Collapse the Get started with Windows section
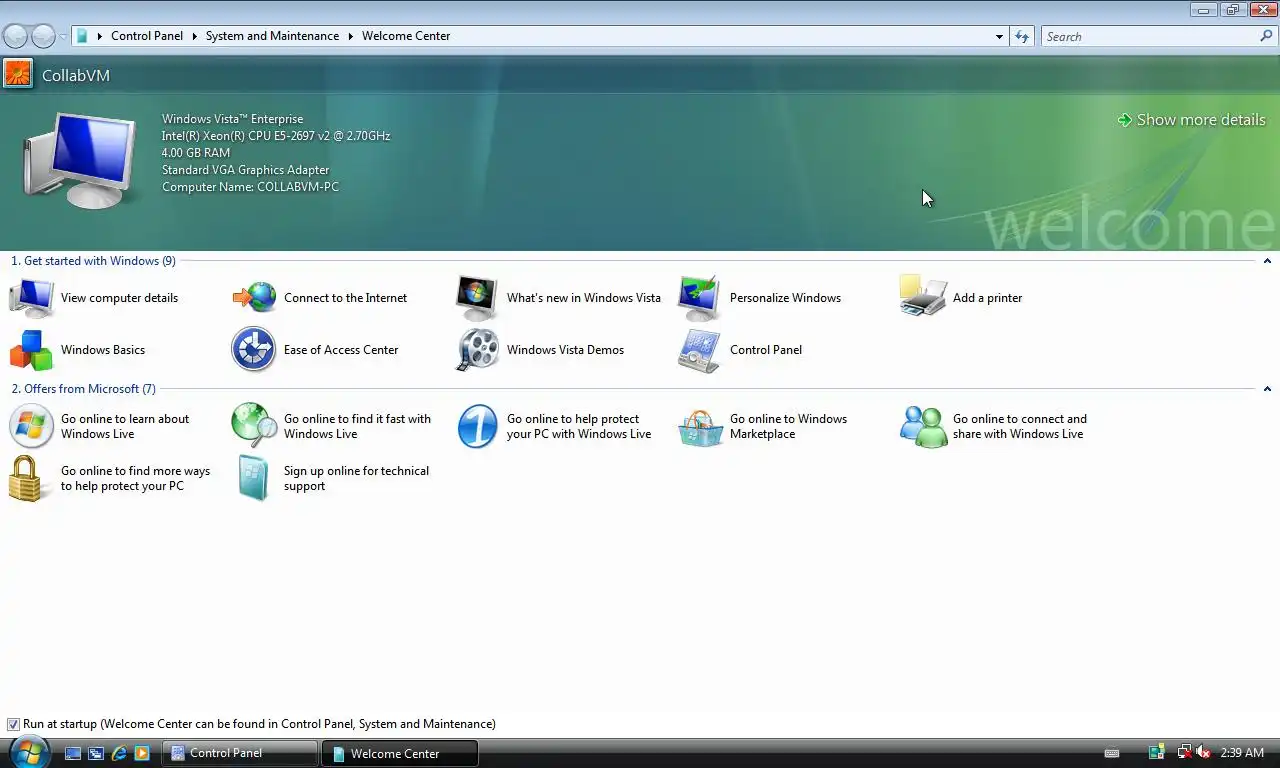This screenshot has width=1280, height=768. tap(1267, 261)
